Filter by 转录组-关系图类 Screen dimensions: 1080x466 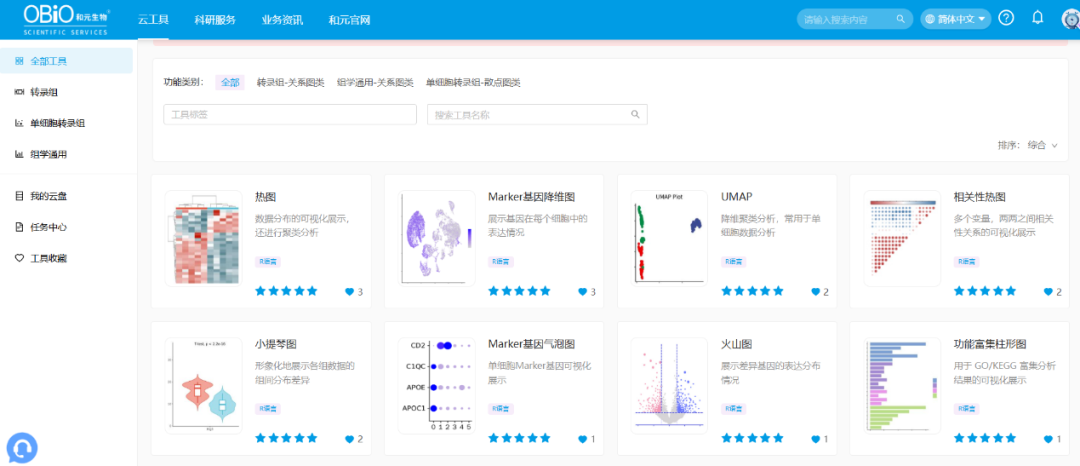click(x=291, y=83)
